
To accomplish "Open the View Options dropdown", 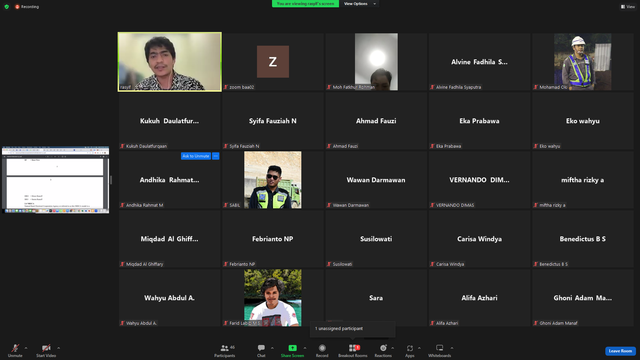I will coord(360,4).
